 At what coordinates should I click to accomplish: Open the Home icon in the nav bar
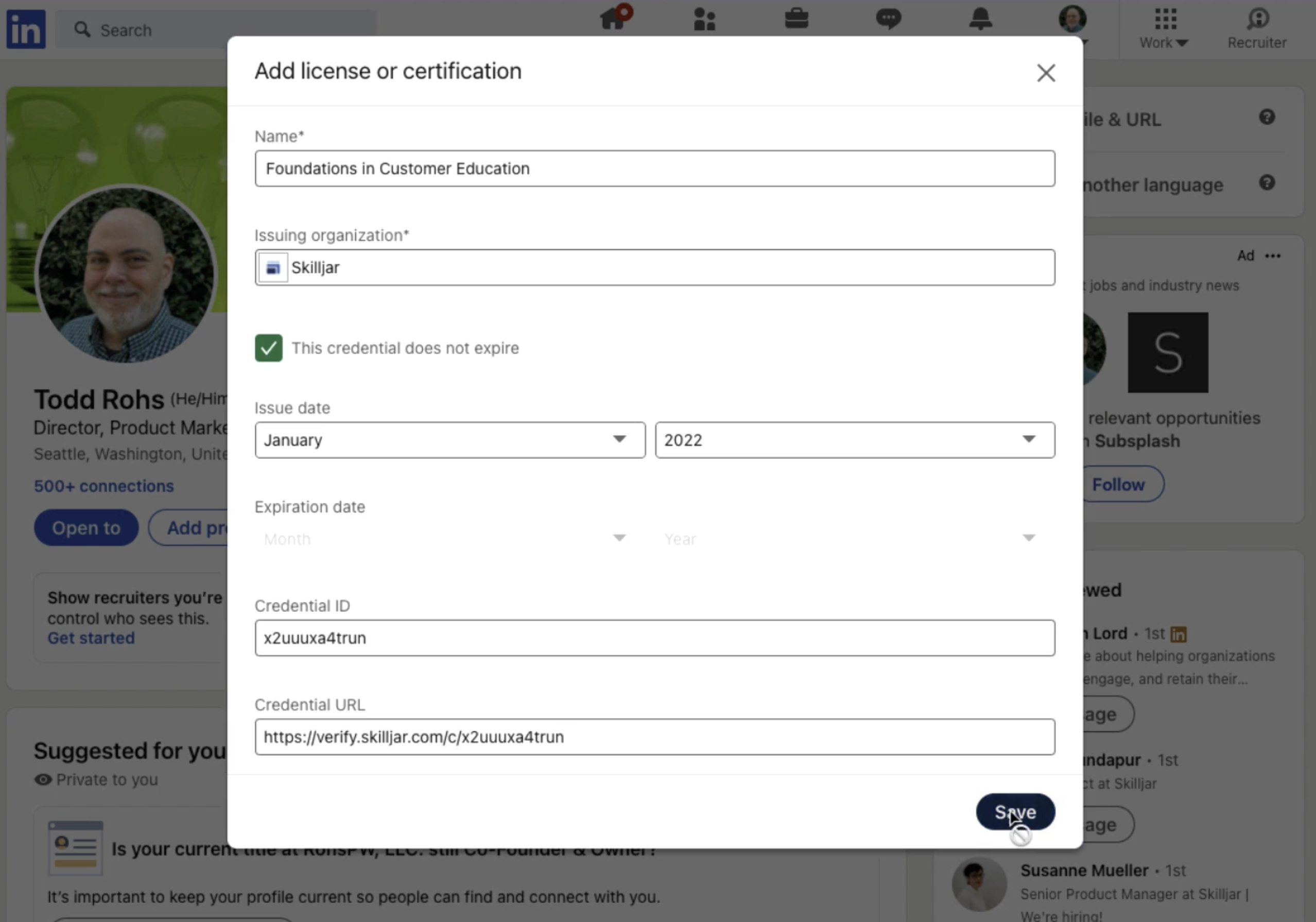coord(613,19)
